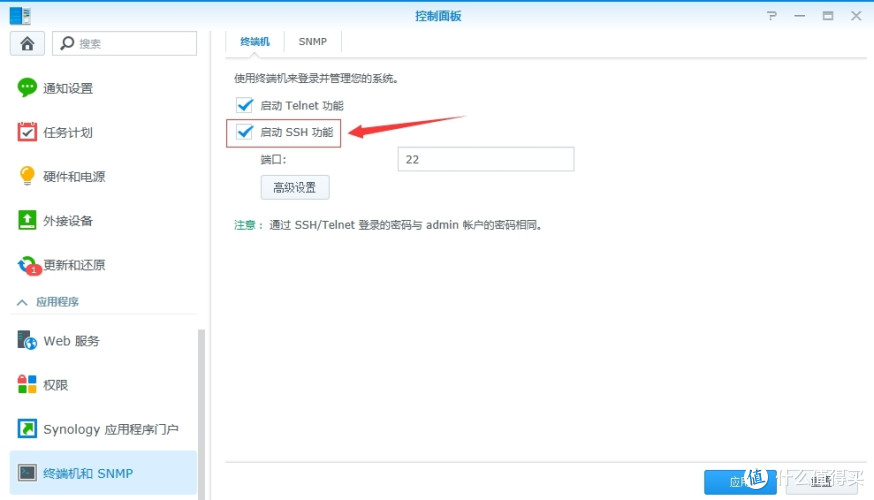Maximize the Control Panel window
Image resolution: width=874 pixels, height=500 pixels.
[828, 16]
